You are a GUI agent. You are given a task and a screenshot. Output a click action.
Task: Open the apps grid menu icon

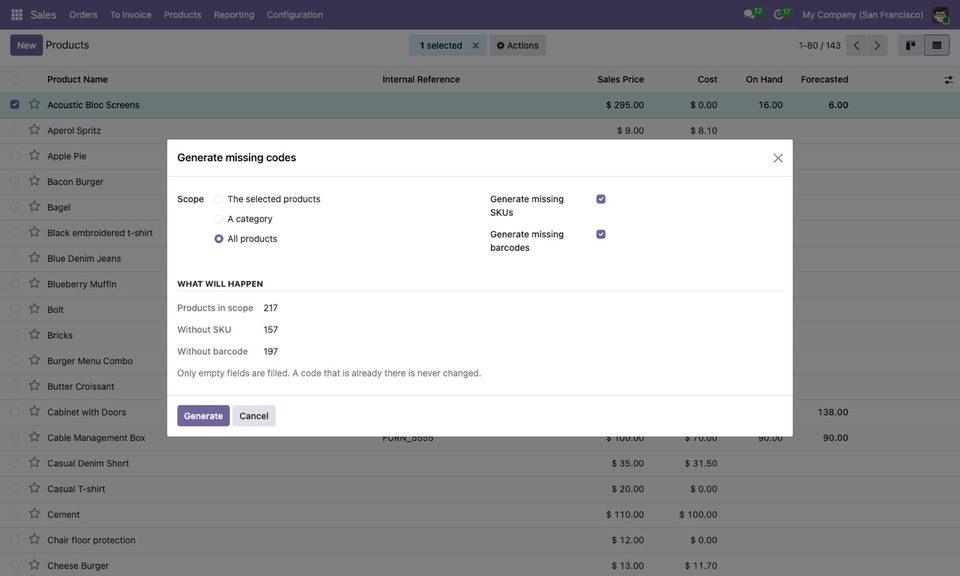17,15
